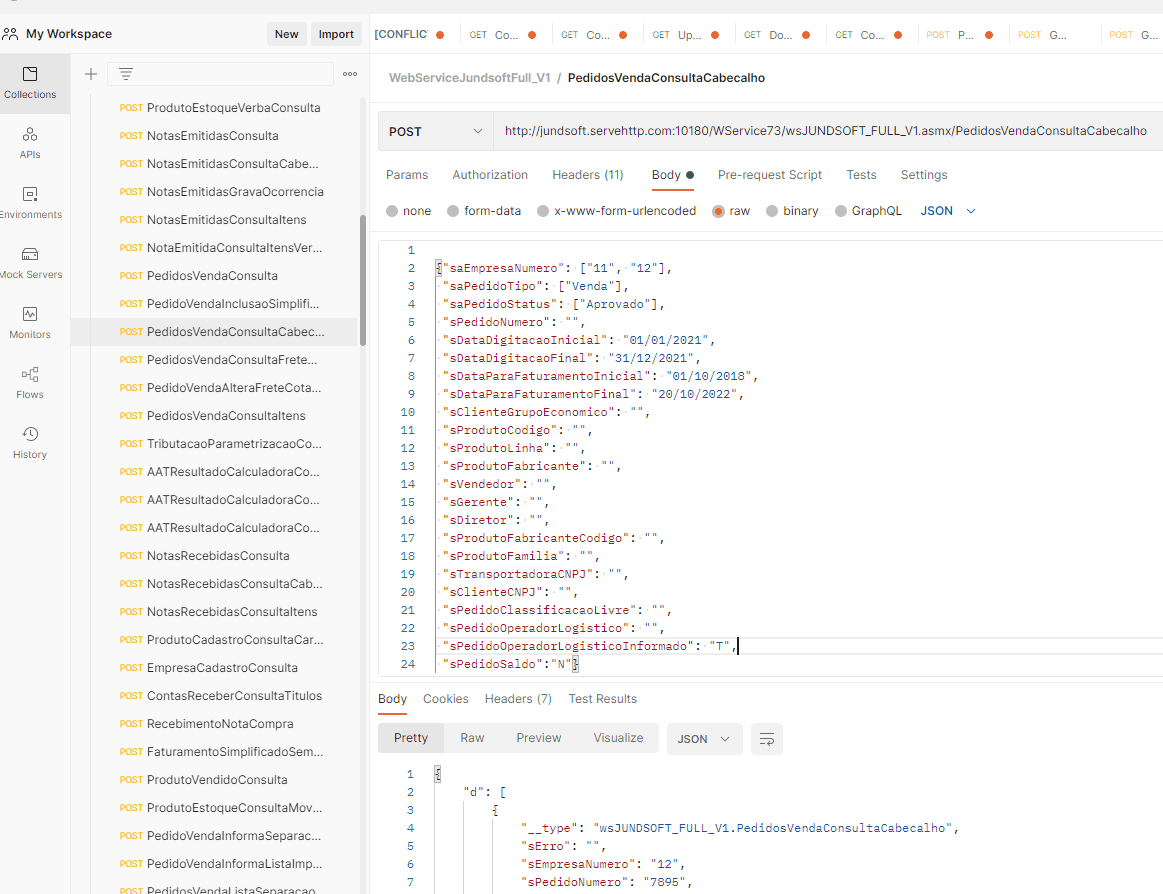Open the Mock Servers sidebar section
Image resolution: width=1163 pixels, height=894 pixels.
pos(30,262)
